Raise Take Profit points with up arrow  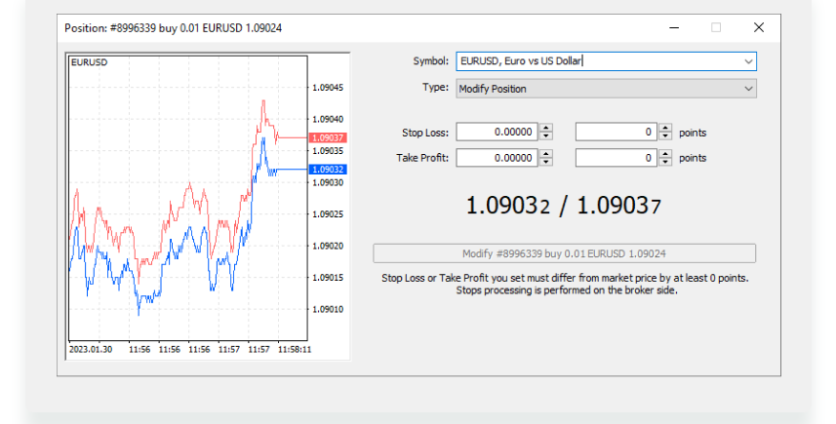pyautogui.click(x=666, y=154)
